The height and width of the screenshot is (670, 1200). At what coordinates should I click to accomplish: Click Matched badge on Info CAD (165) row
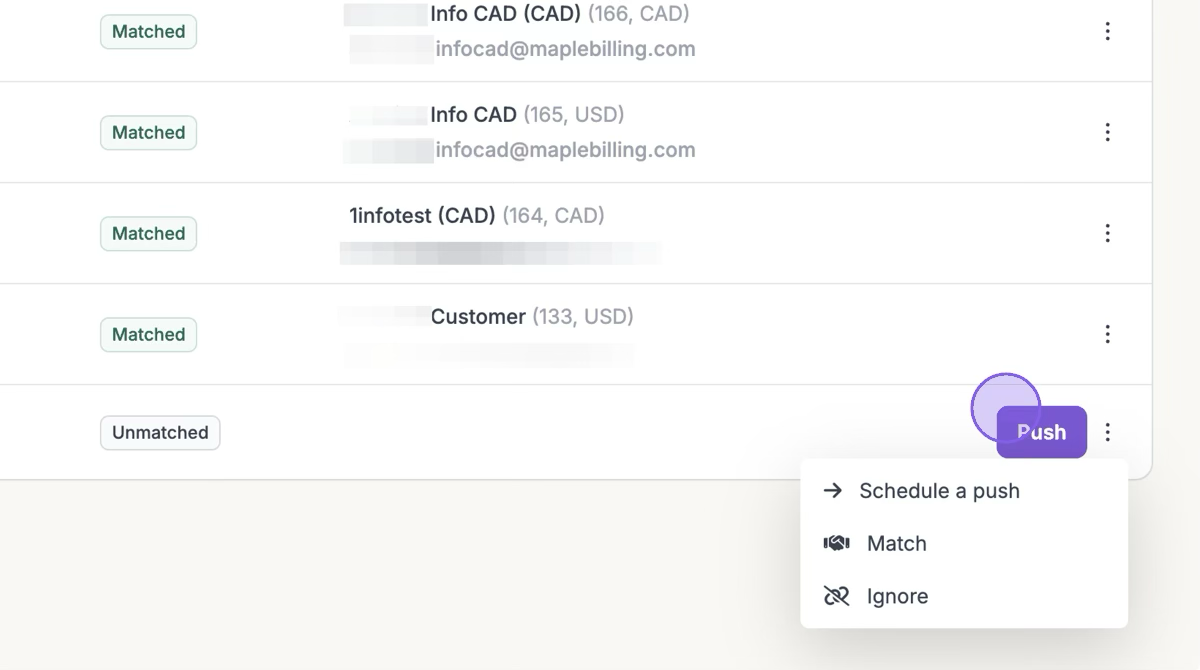coord(148,133)
